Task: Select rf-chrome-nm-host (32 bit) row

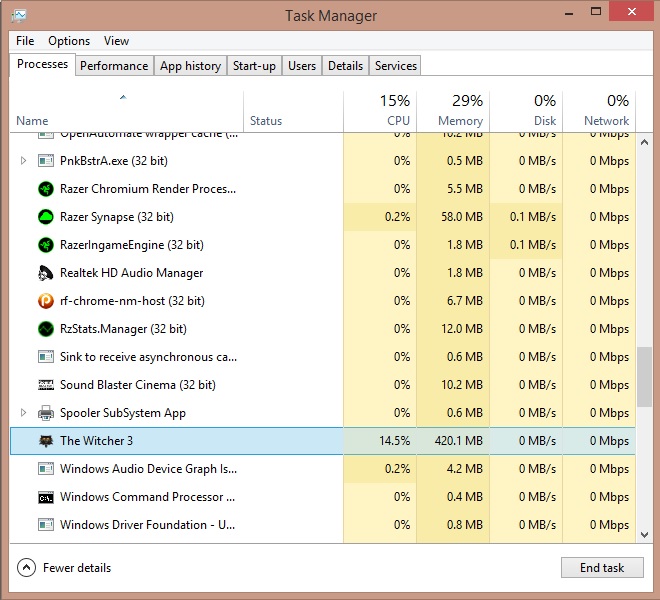Action: point(322,301)
